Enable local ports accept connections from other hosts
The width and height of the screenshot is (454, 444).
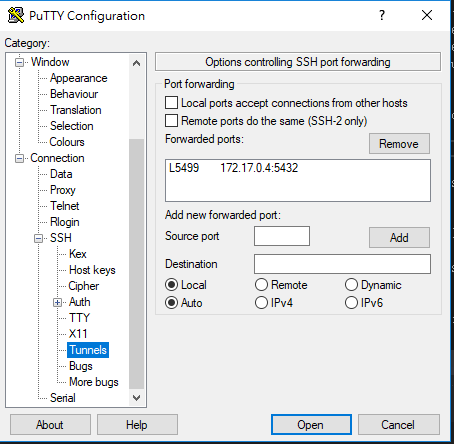[171, 103]
